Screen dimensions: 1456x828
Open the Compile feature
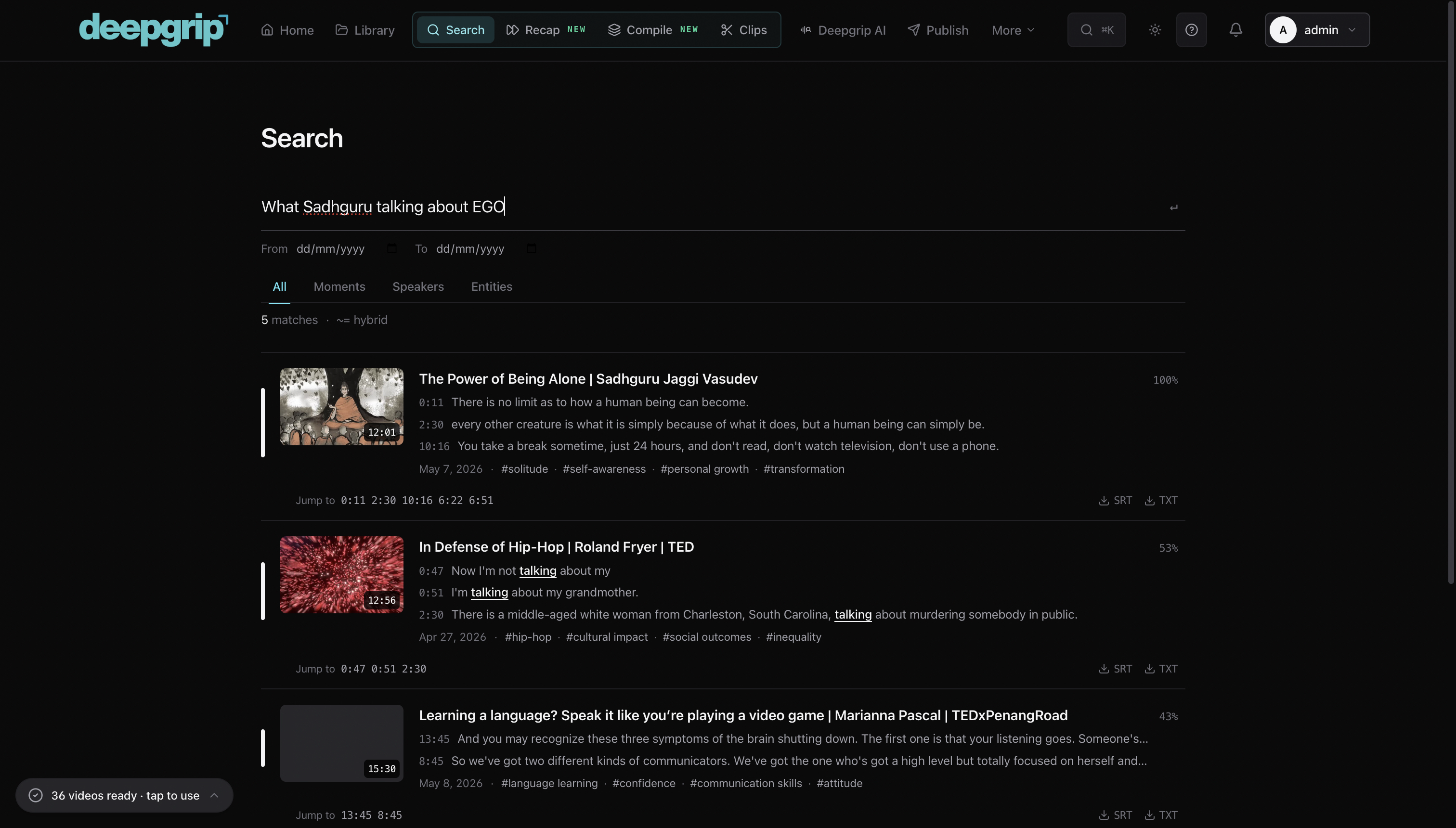(652, 30)
